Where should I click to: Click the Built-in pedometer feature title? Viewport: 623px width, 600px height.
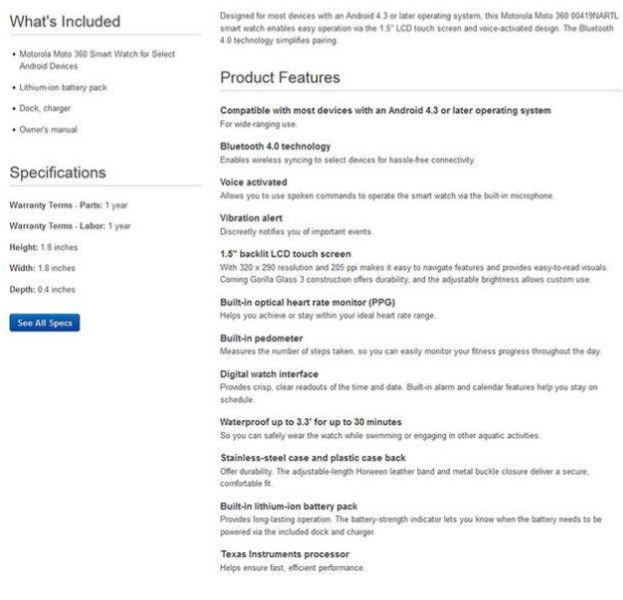[260, 338]
